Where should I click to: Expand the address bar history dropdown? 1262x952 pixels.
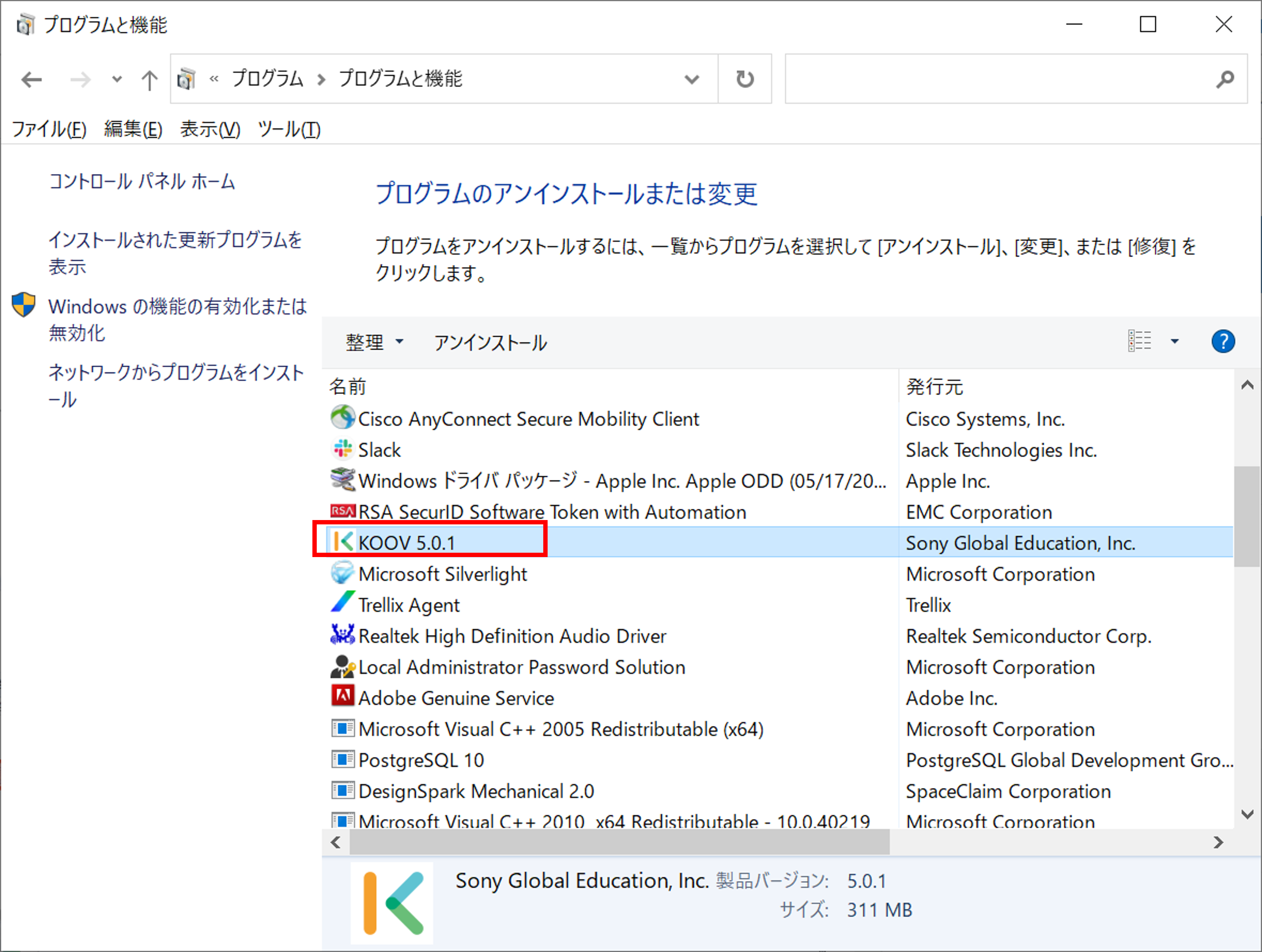[691, 79]
